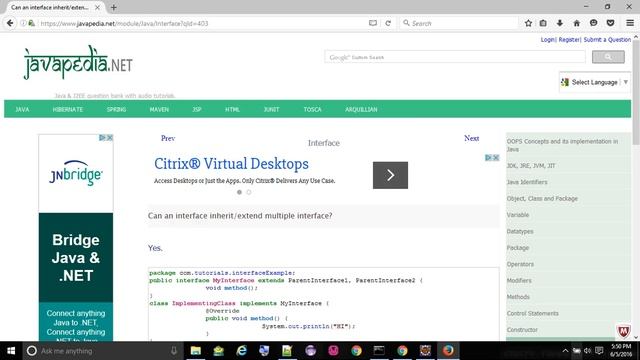640x360 pixels.
Task: Open HIBERNATE menu item
Action: click(x=68, y=109)
